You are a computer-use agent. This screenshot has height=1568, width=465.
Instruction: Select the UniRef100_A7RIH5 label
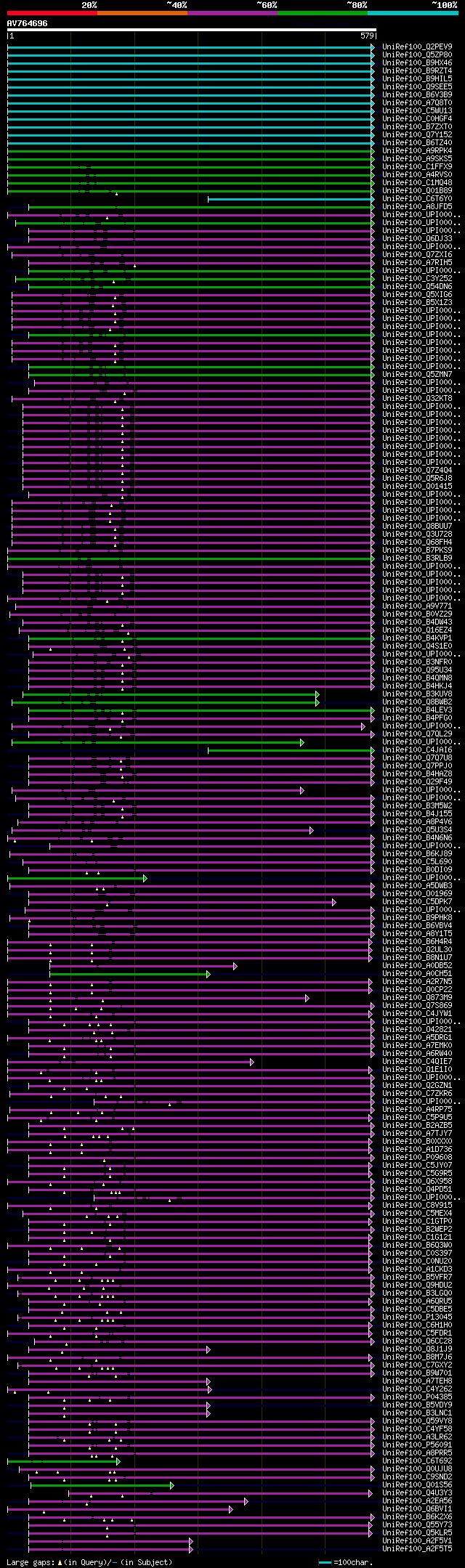click(417, 262)
